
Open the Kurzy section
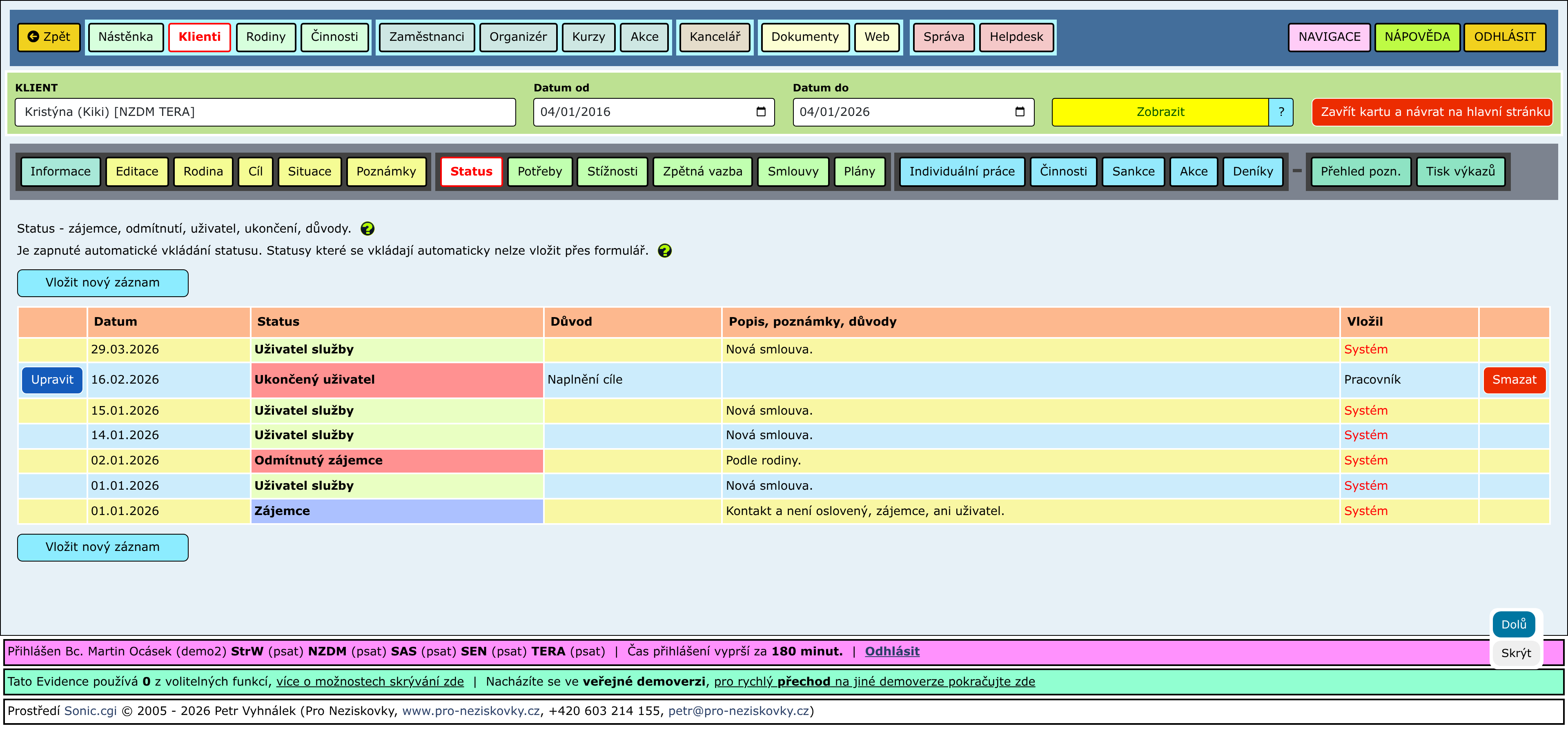point(588,37)
